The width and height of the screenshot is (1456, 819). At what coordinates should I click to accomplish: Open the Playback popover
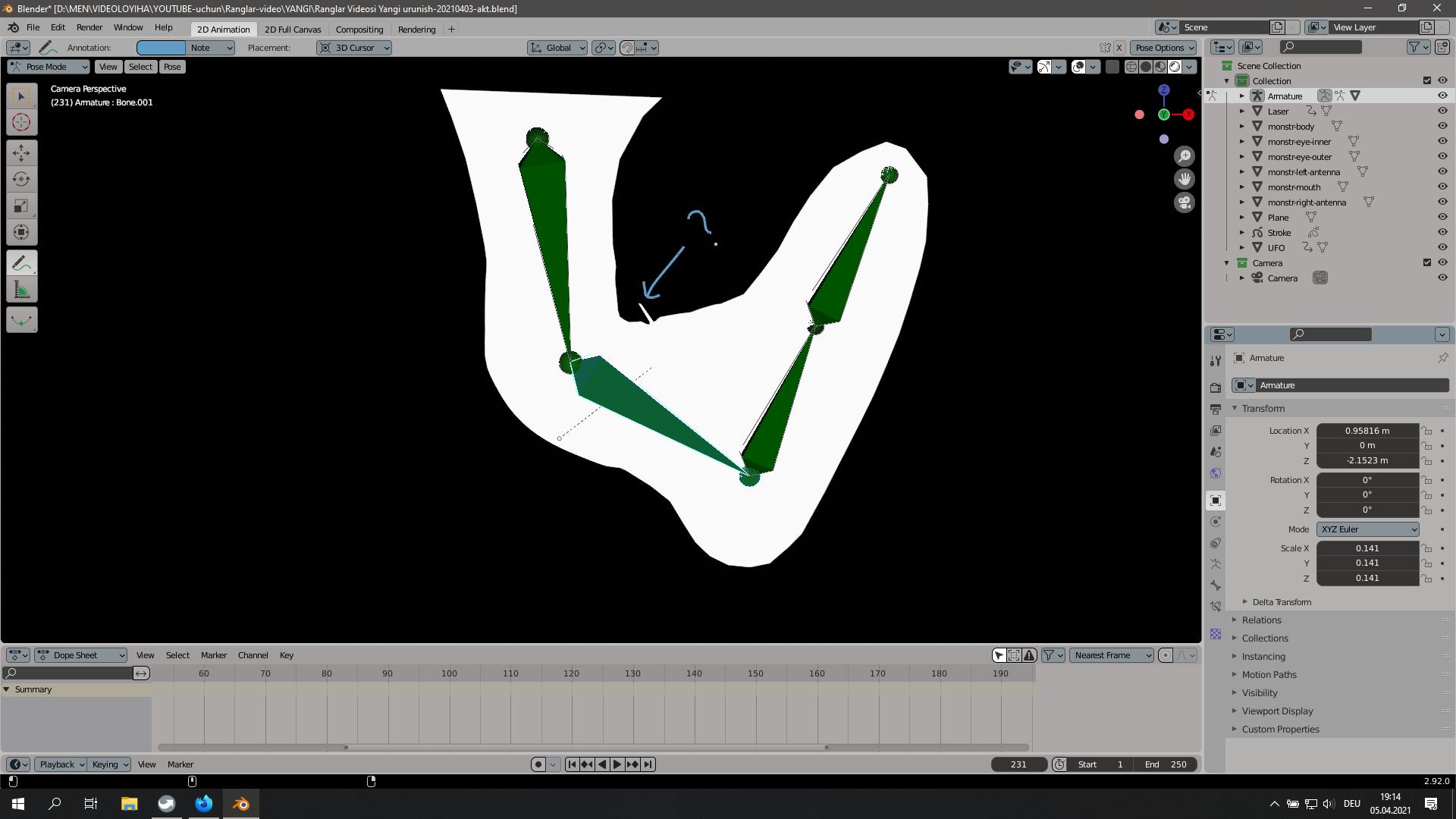62,764
